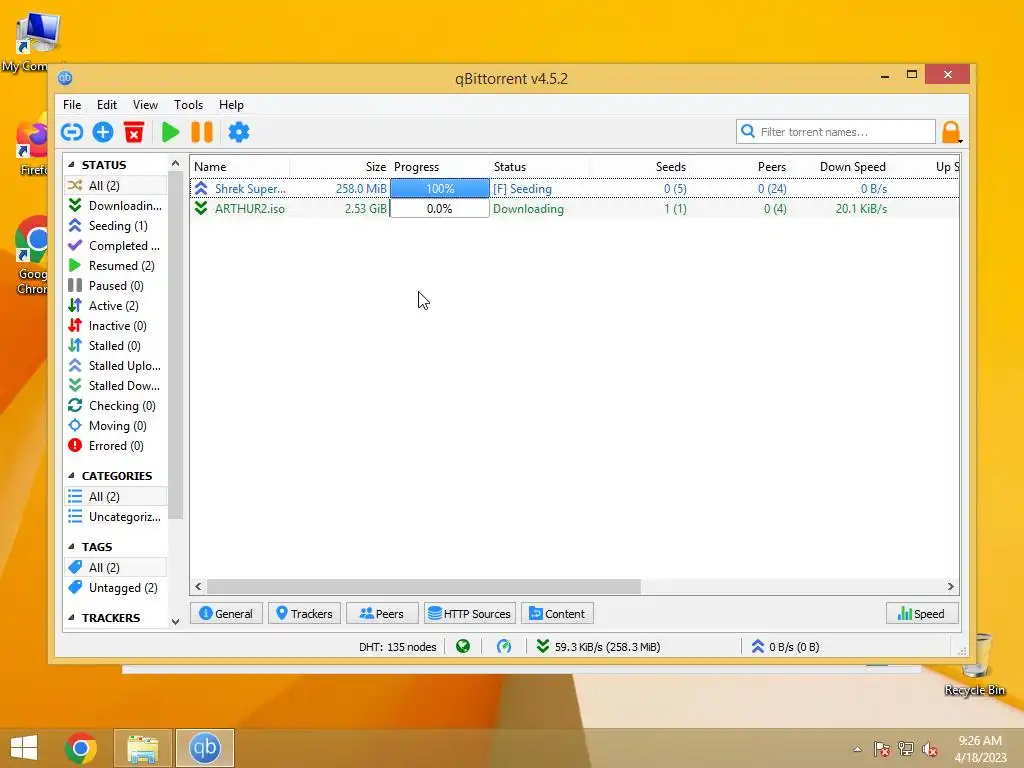1024x768 pixels.
Task: Lock the qBittorrent UI with padlock icon
Action: tap(951, 133)
